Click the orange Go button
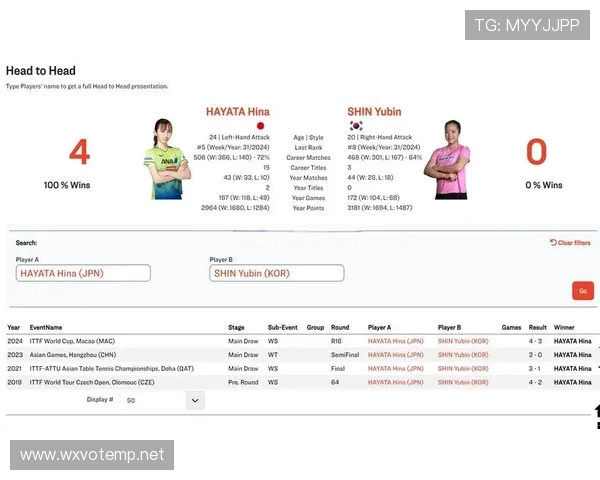This screenshot has width=600, height=480. (583, 291)
